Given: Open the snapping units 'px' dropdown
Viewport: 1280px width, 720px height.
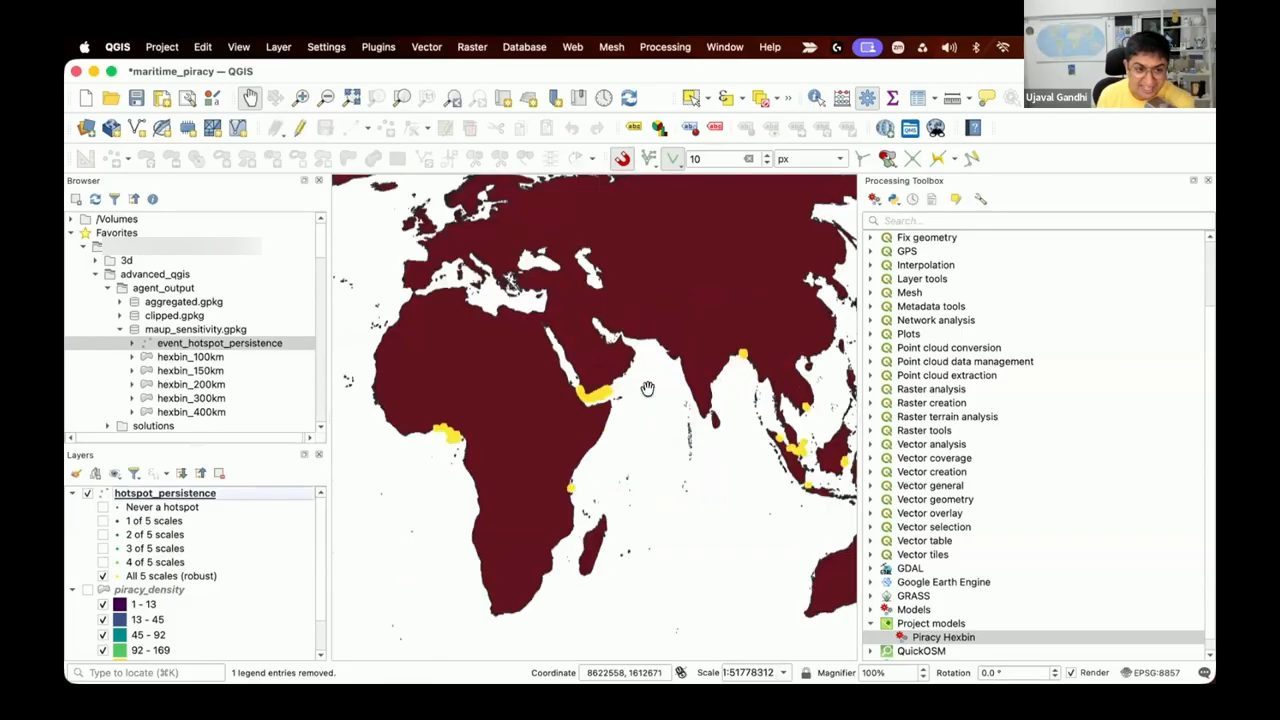Looking at the screenshot, I should click(812, 159).
